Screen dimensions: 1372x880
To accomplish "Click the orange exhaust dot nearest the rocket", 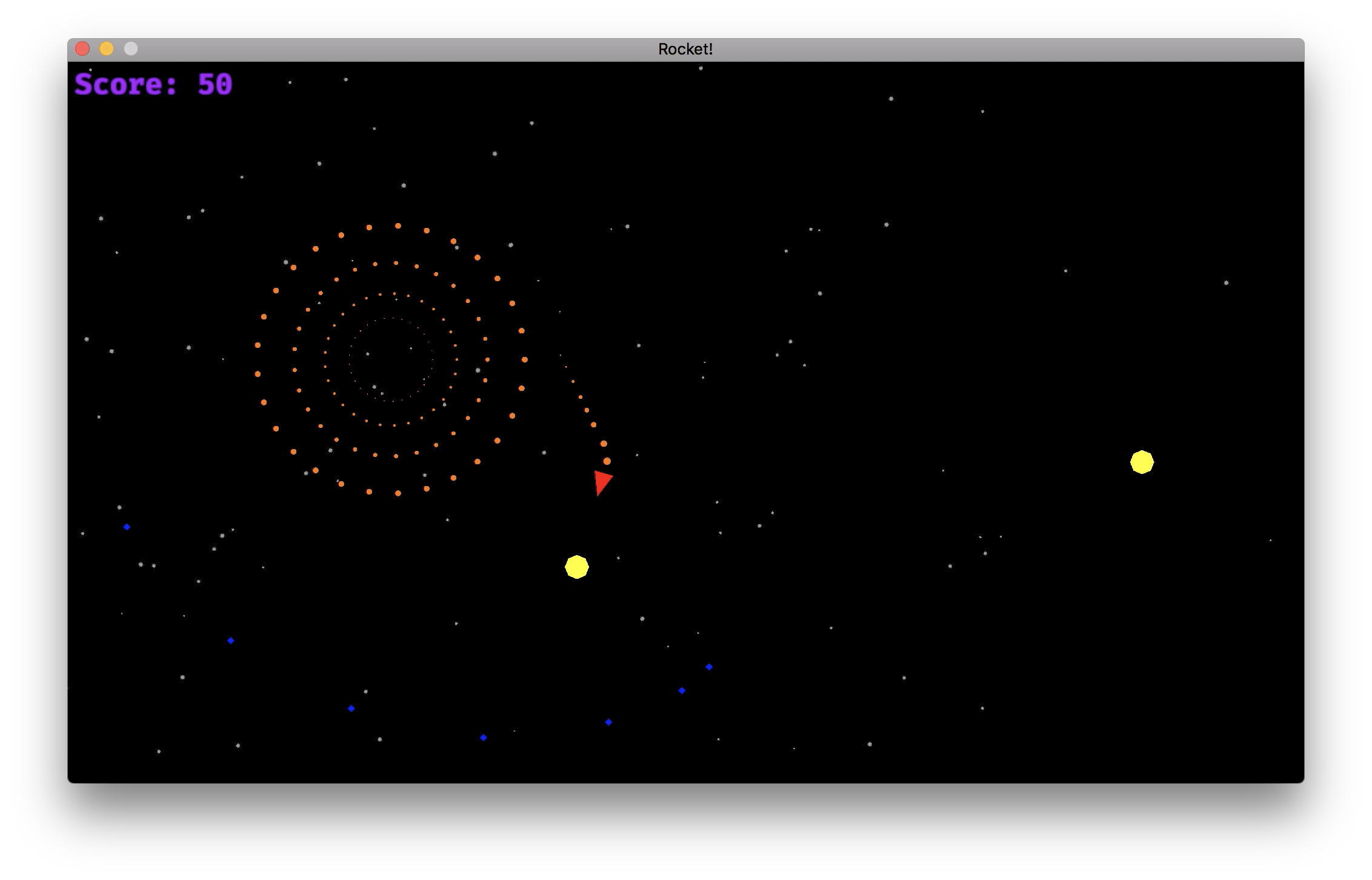I will 607,461.
